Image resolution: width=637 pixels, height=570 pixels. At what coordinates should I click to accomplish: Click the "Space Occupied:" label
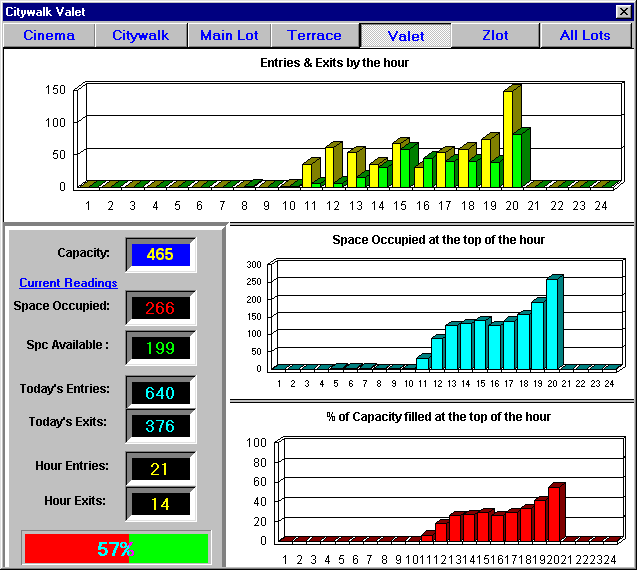(61, 306)
